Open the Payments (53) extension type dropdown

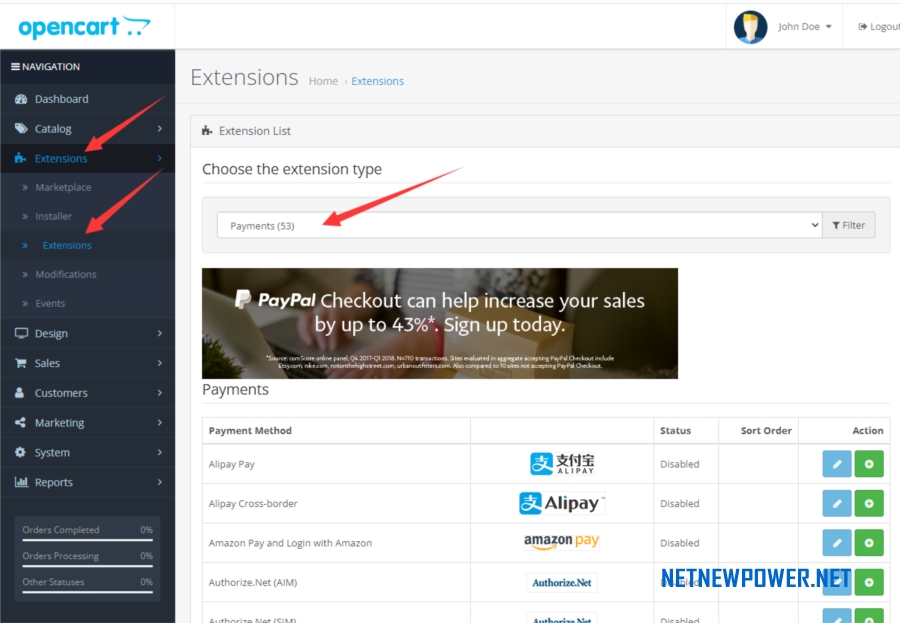[x=519, y=225]
